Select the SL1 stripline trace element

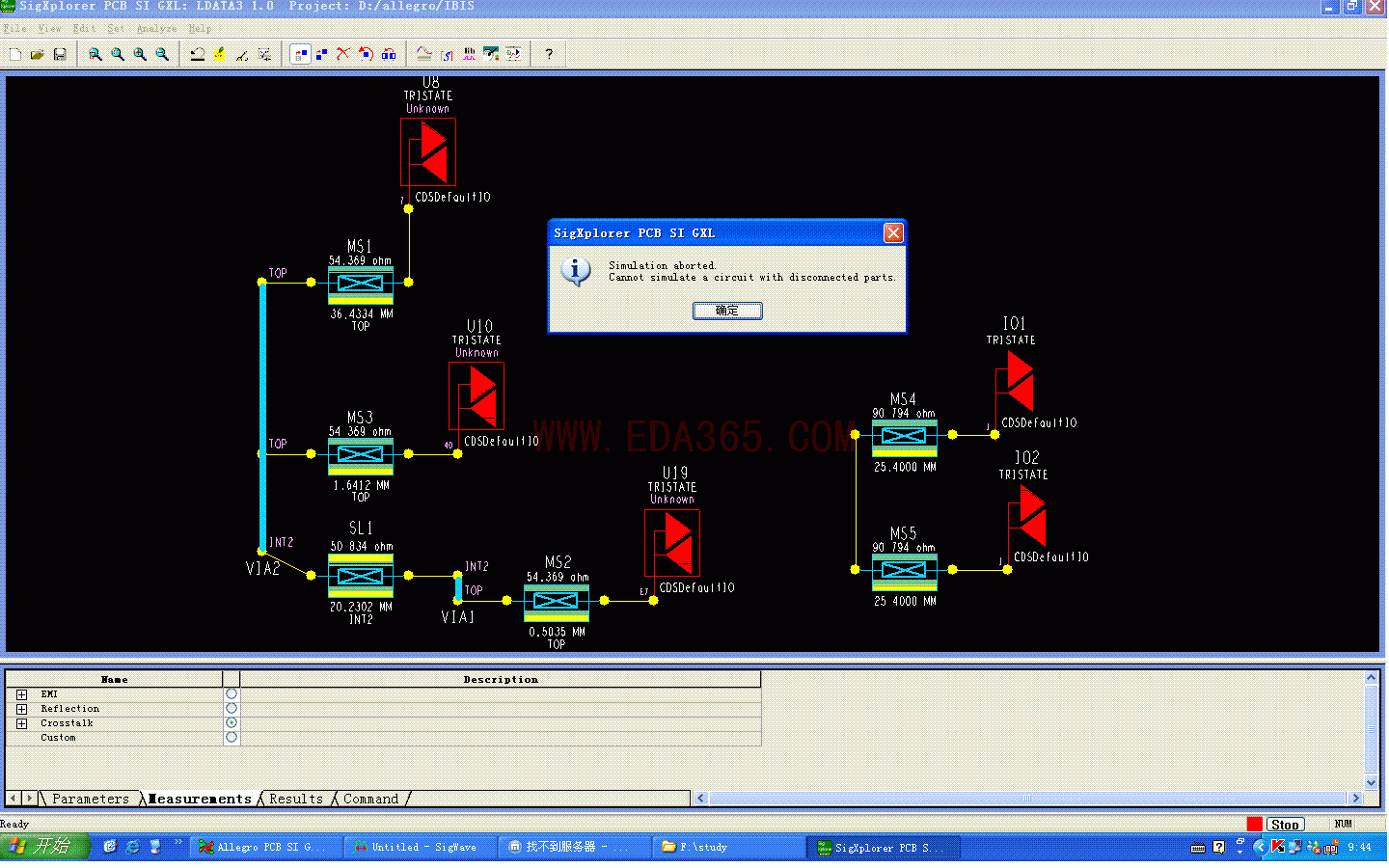pos(360,576)
